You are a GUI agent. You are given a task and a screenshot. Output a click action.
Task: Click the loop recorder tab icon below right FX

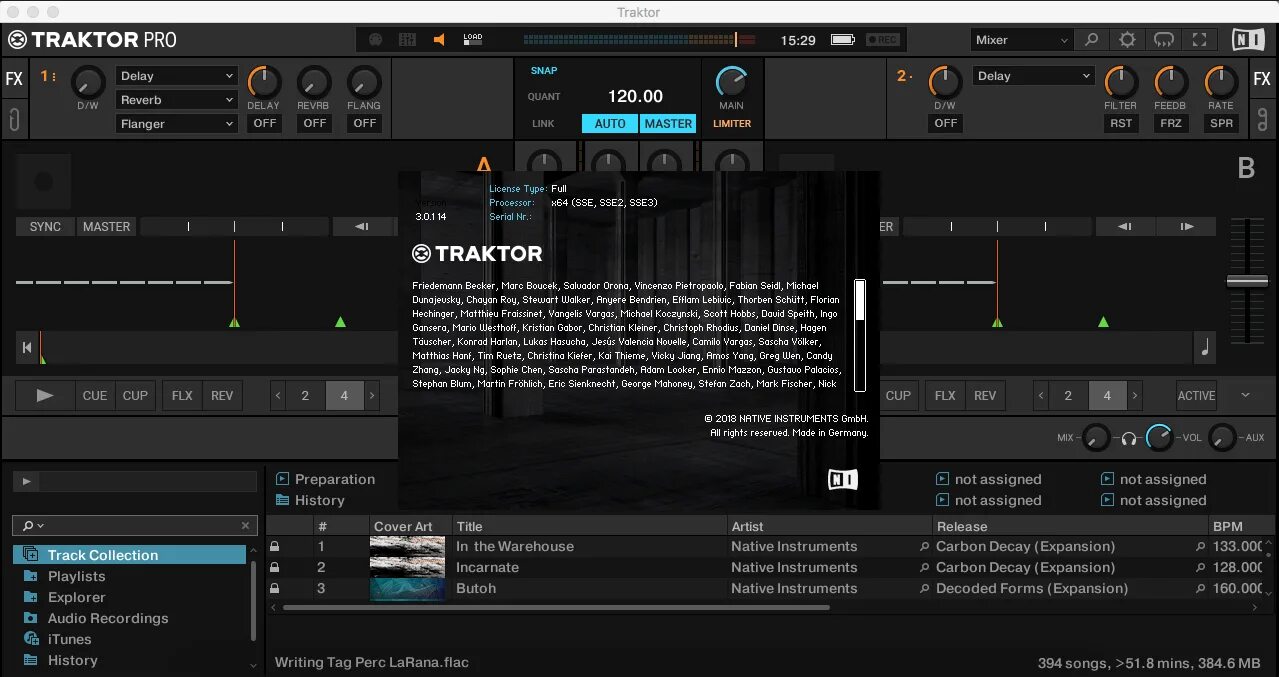click(x=1262, y=120)
